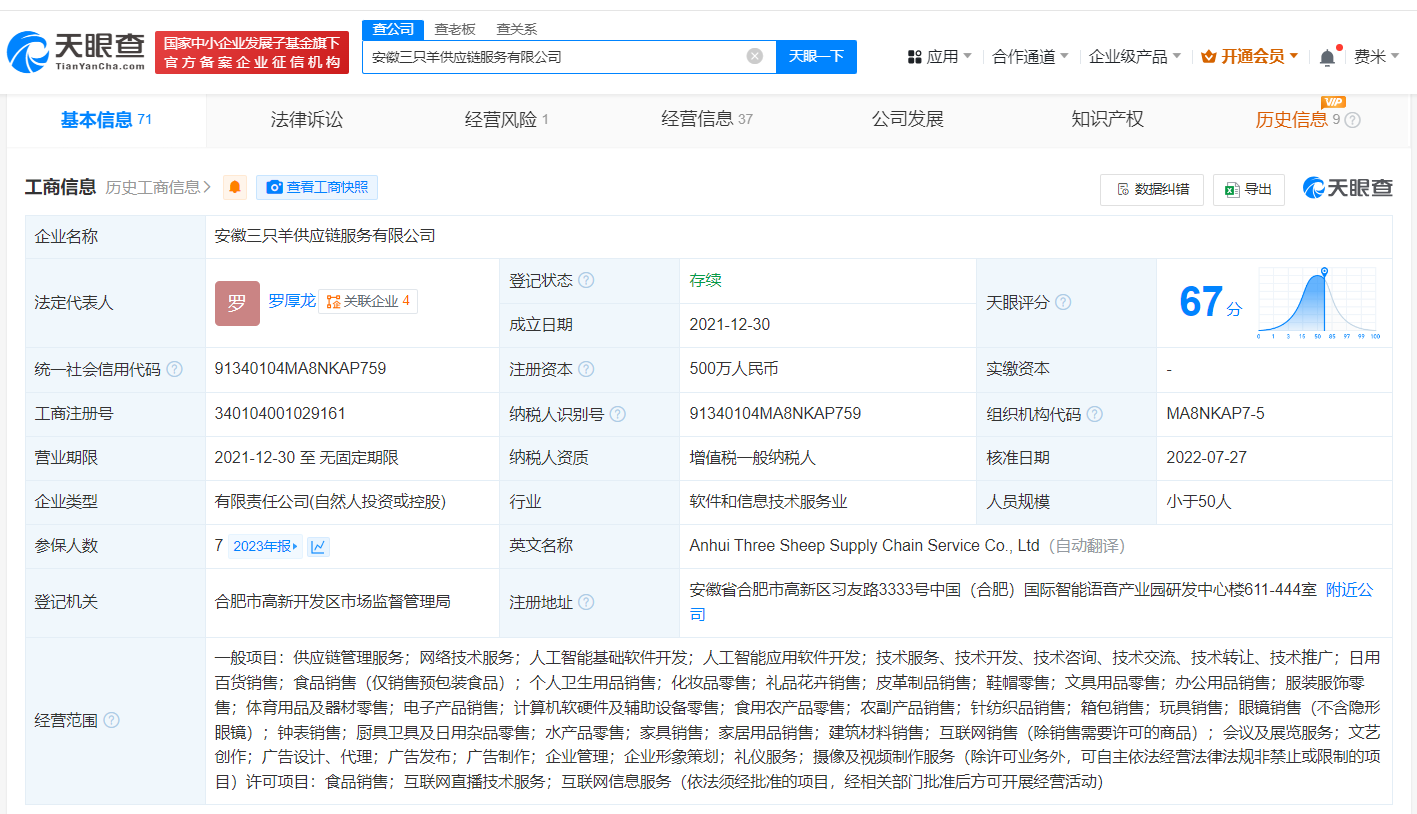The height and width of the screenshot is (814, 1417).
Task: Click the export icon on the 导出 button
Action: coord(1233,190)
